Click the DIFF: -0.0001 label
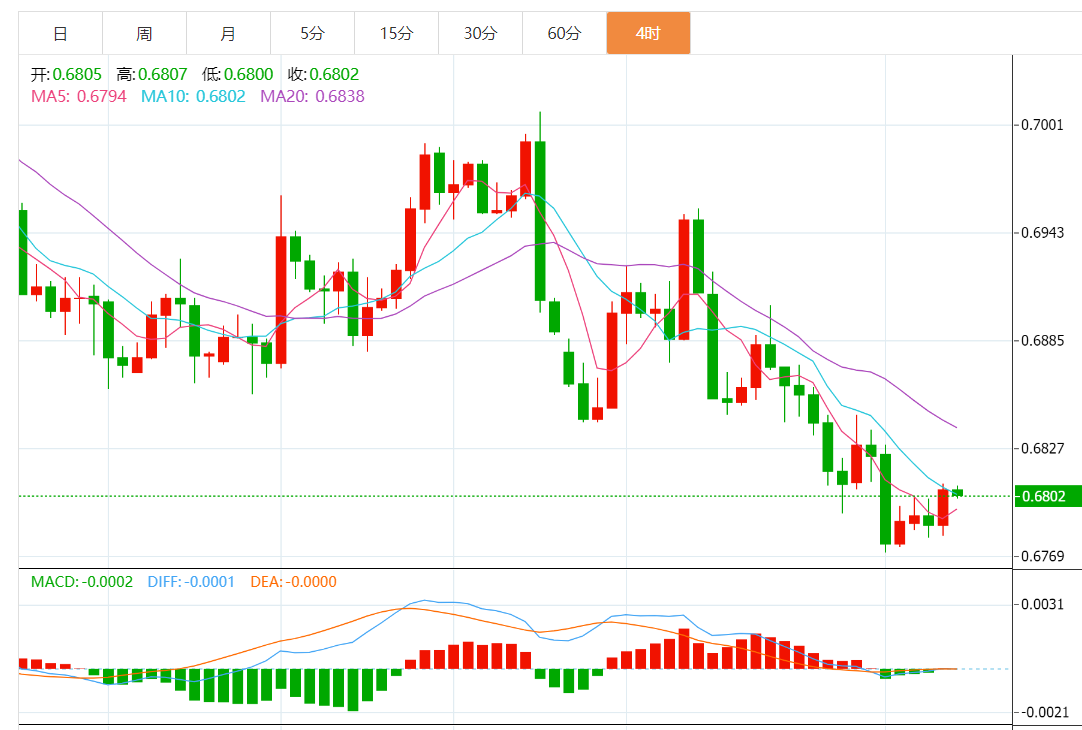 191,582
